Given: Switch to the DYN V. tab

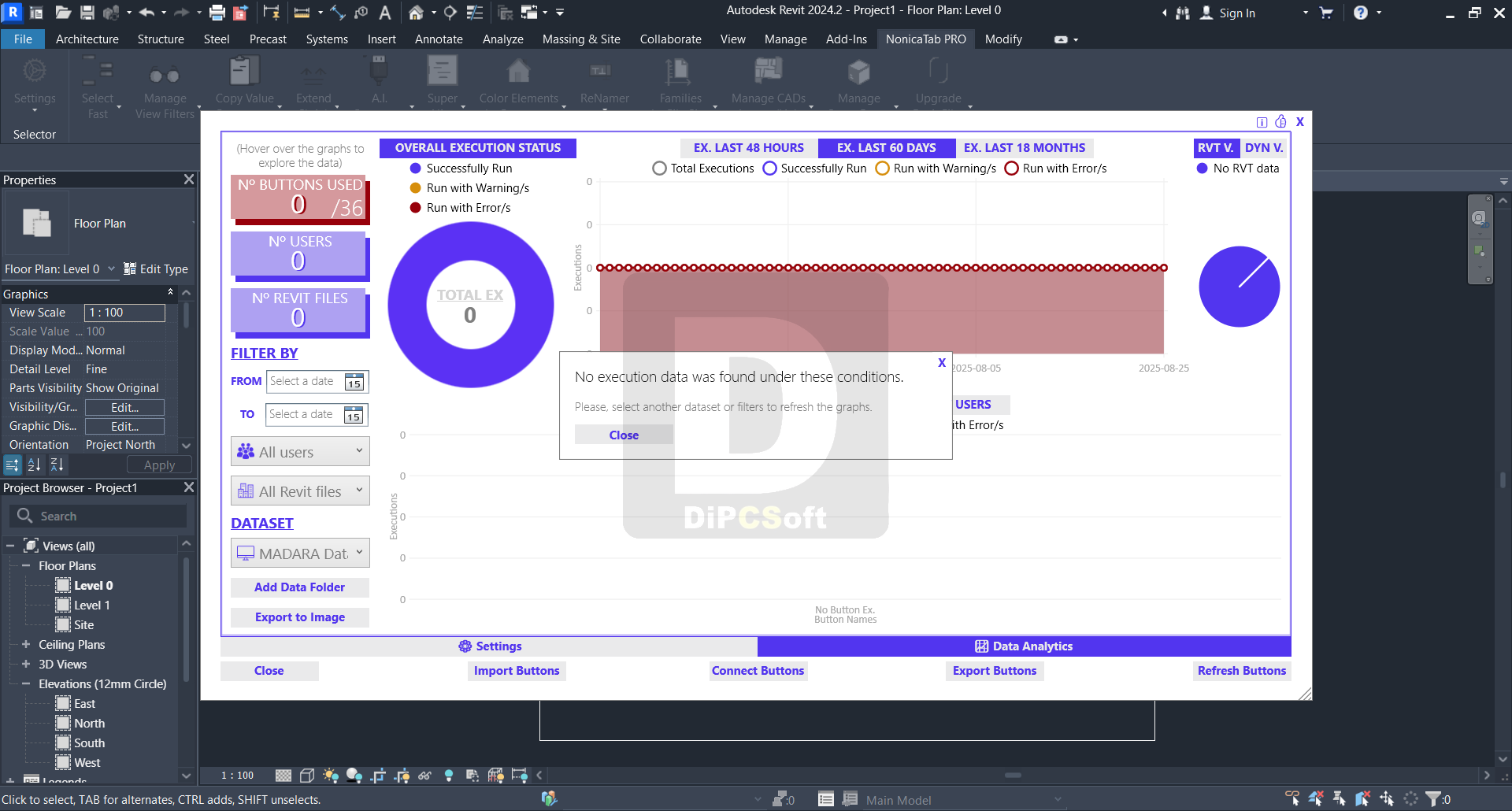Looking at the screenshot, I should [x=1264, y=148].
